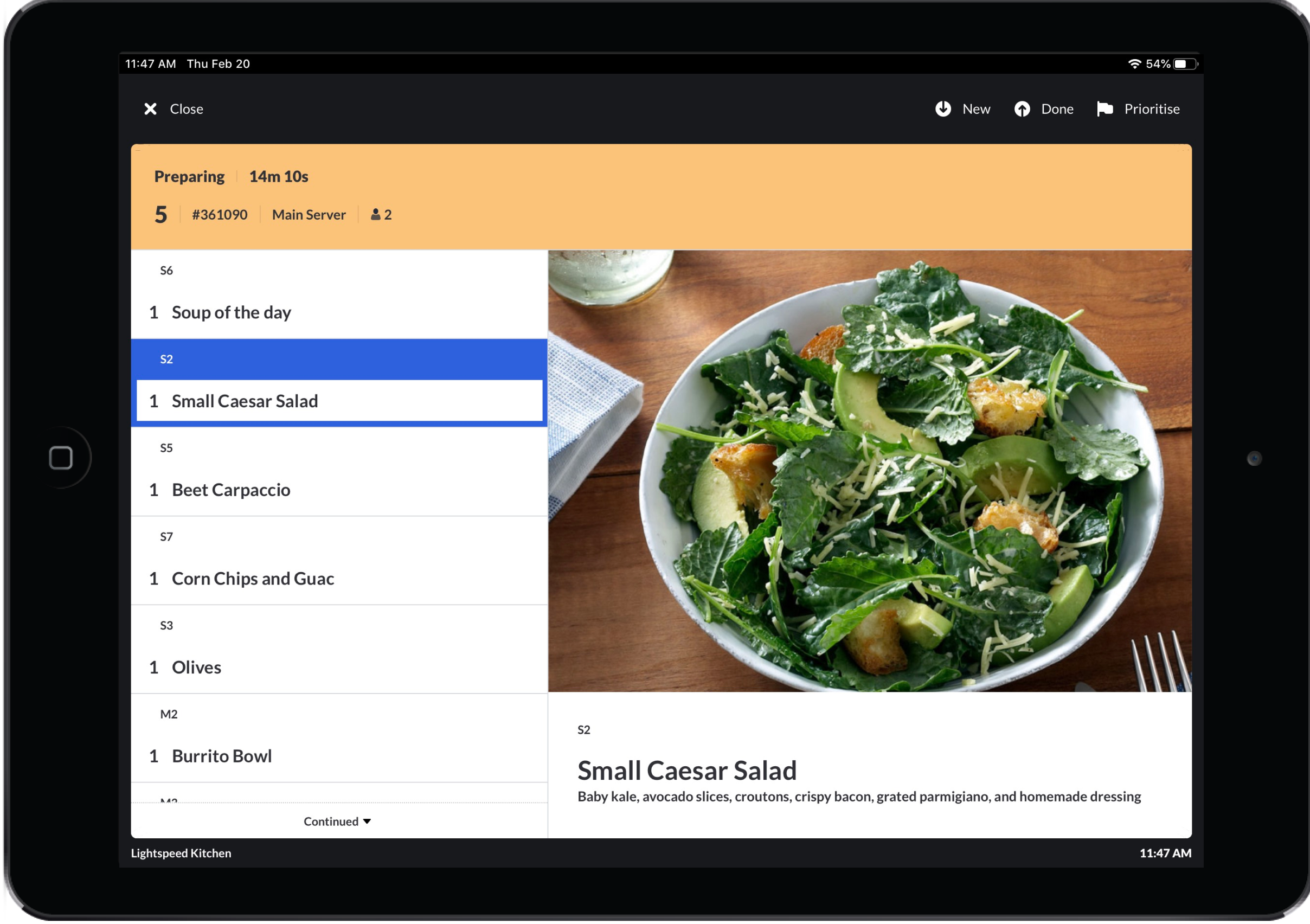Click the Close text button
This screenshot has height=924, width=1310.
click(187, 109)
